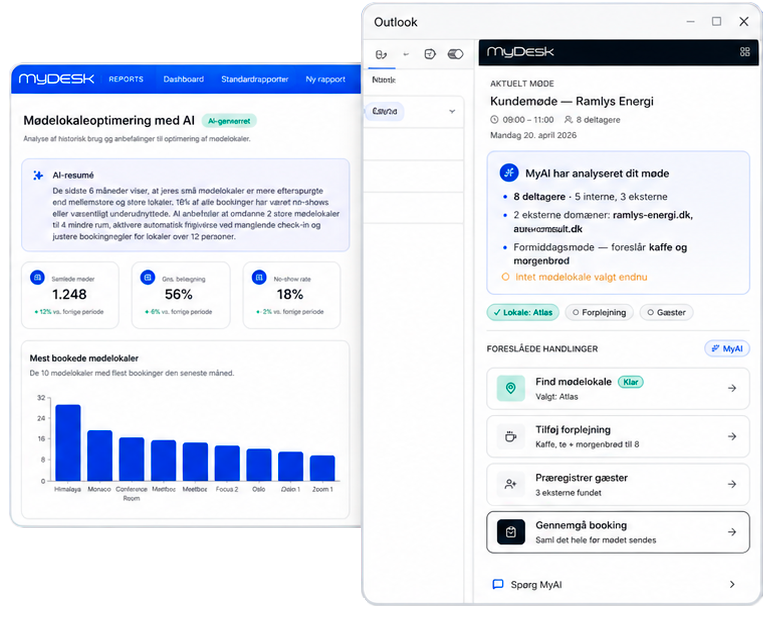Click the first Outlook toolbar icon
This screenshot has width=773, height=627.
[381, 54]
